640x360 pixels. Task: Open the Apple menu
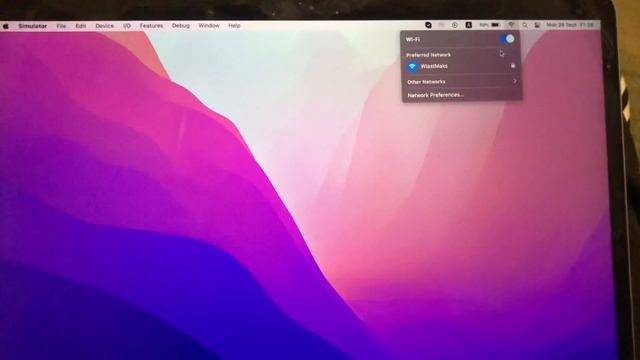click(x=6, y=26)
